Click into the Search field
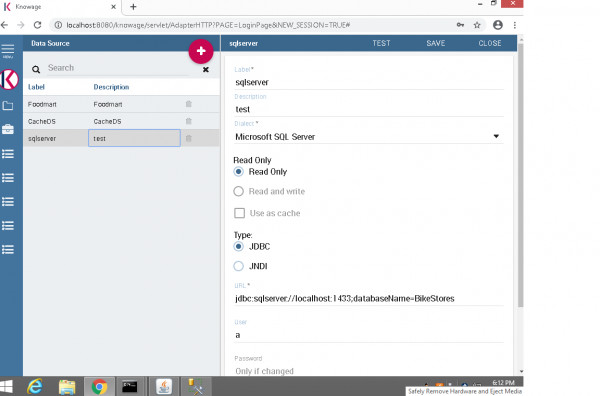Screen dimensions: 600x396 [118, 68]
